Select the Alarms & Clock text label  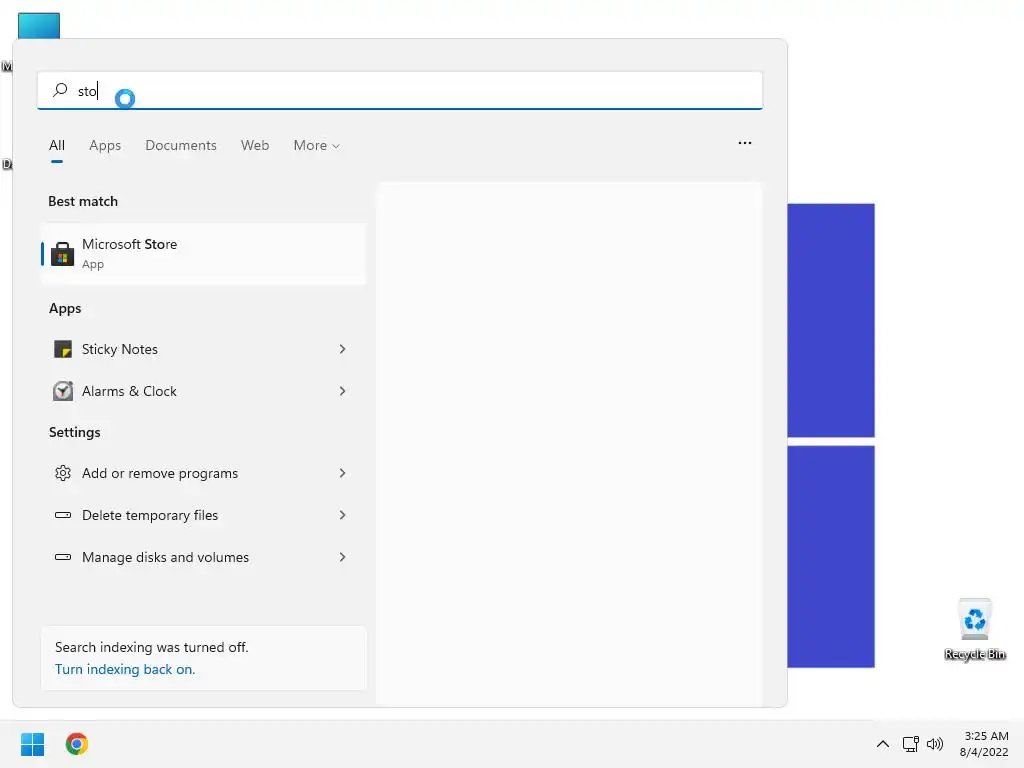[129, 391]
